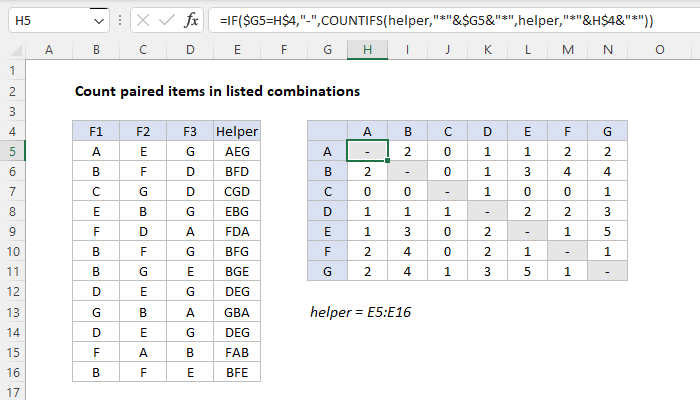The image size is (700, 400).
Task: Click the 'F3' table header cell
Action: tap(190, 131)
